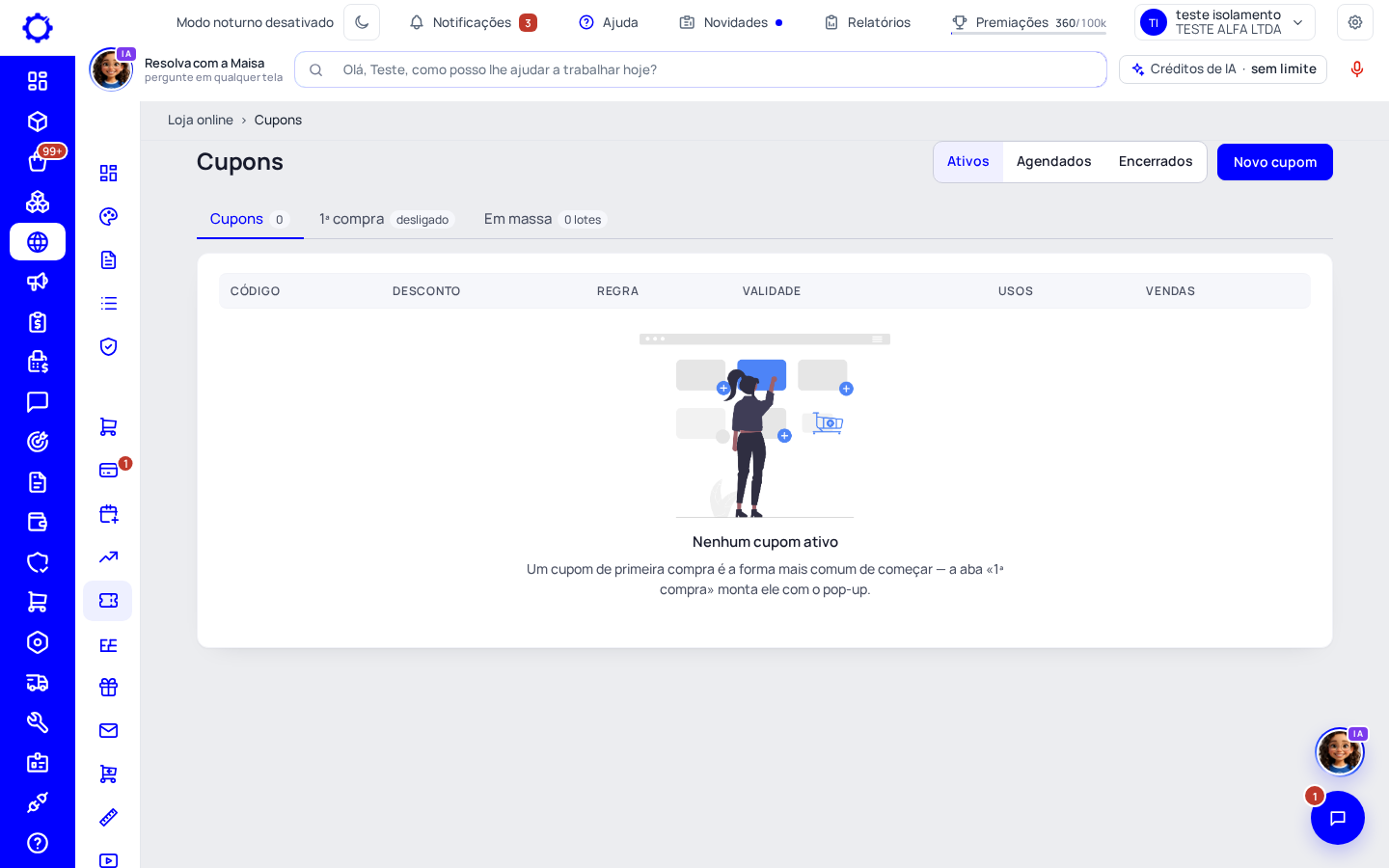Open the gift icon in submenu
The height and width of the screenshot is (868, 1389).
click(108, 687)
